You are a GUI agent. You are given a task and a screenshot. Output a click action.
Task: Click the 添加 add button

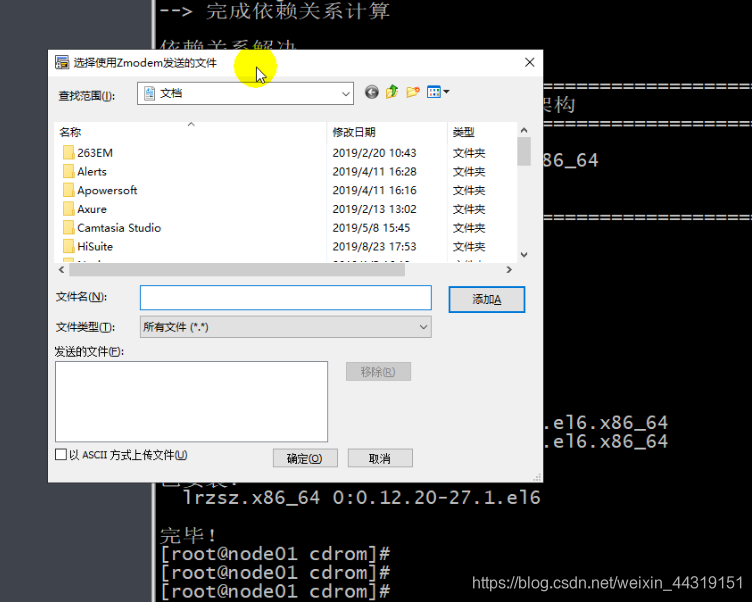pos(487,300)
